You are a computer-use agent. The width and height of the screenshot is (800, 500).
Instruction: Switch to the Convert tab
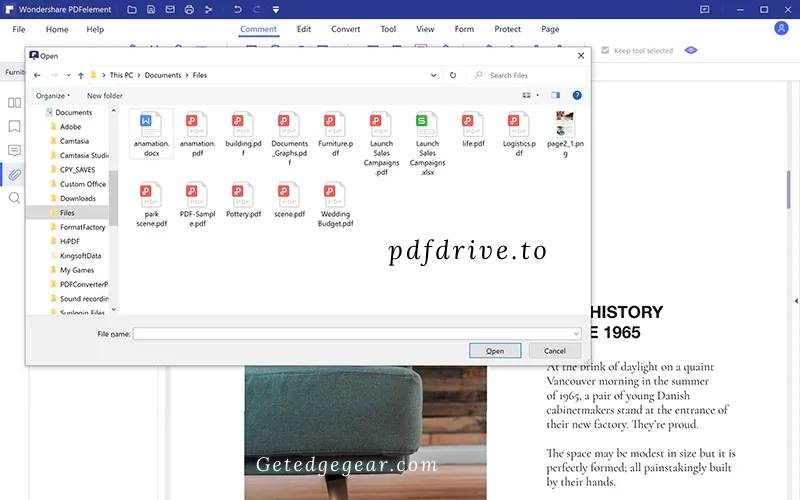pyautogui.click(x=345, y=29)
